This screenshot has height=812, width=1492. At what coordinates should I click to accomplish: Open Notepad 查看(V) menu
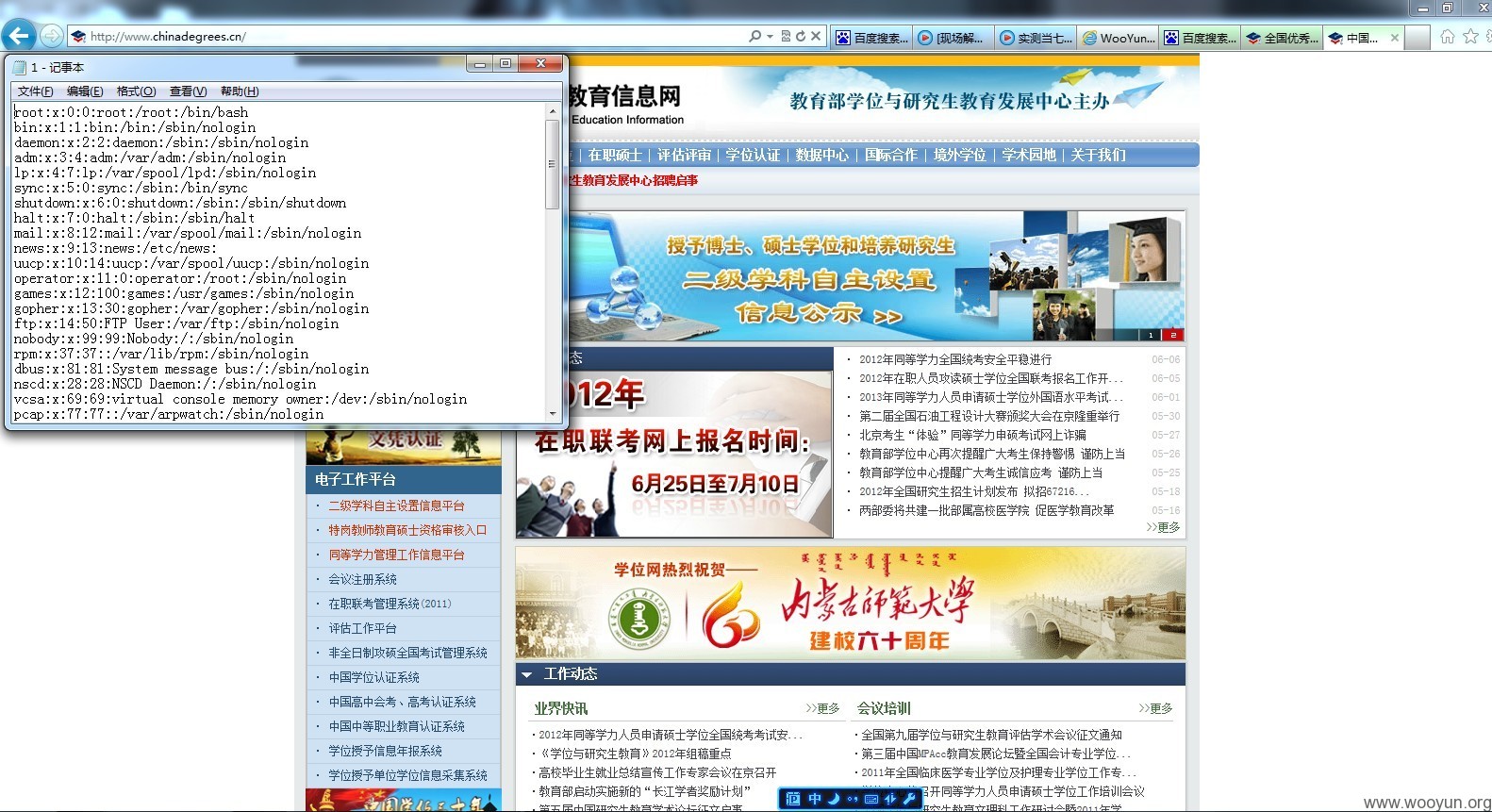(x=188, y=91)
